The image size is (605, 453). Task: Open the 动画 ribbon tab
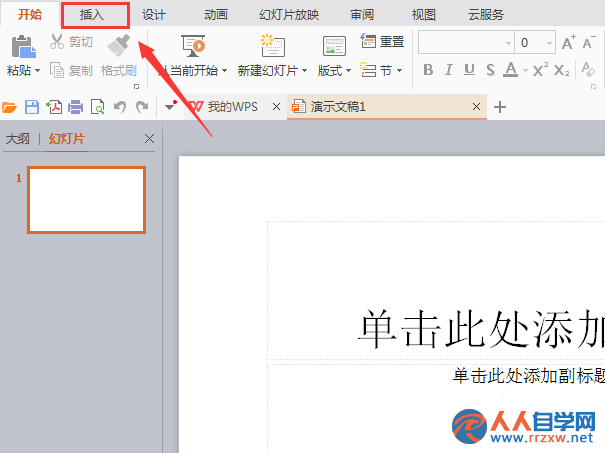(216, 15)
